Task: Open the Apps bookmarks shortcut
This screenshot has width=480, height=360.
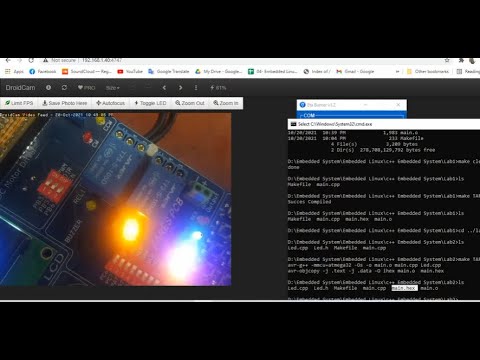Action: coord(14,72)
